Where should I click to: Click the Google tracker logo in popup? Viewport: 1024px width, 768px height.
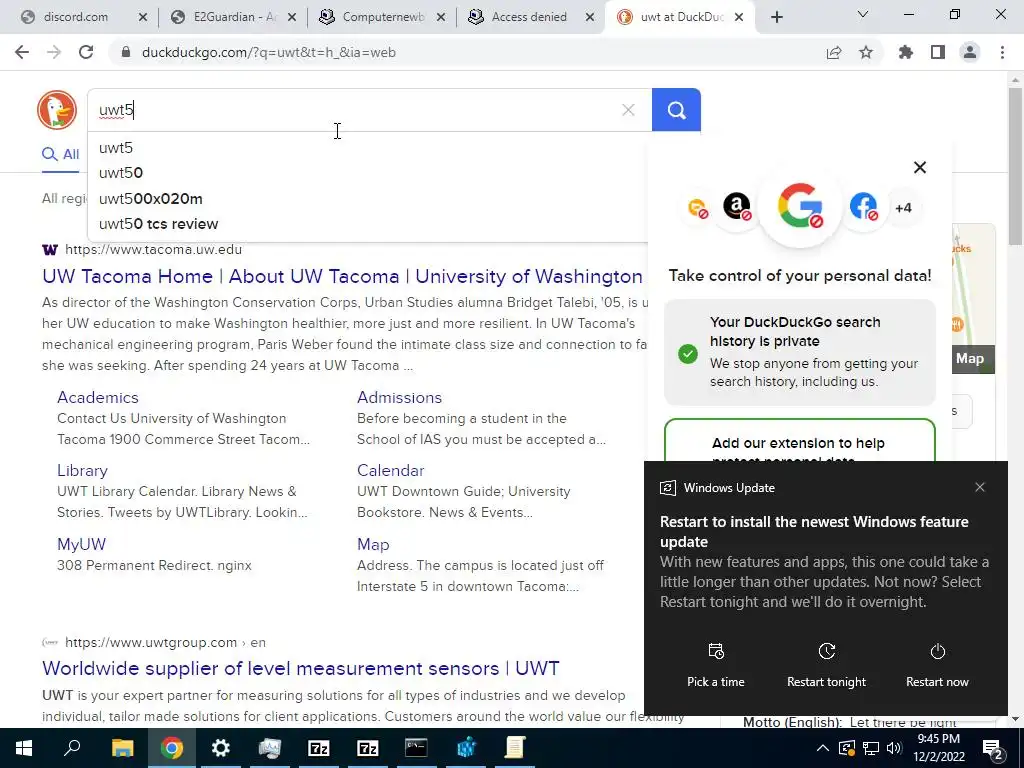800,207
